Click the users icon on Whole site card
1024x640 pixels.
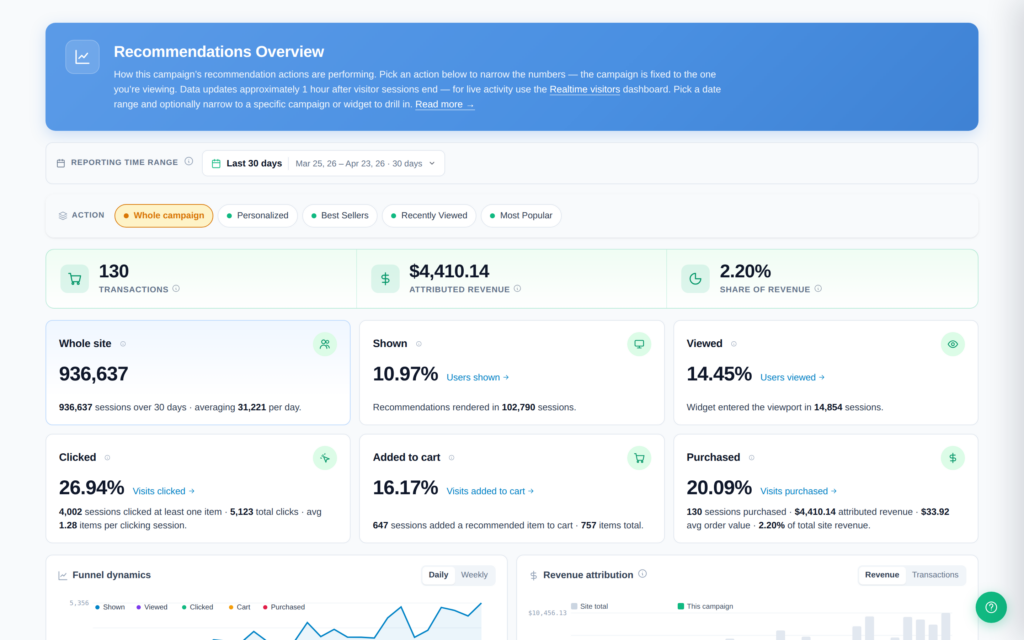[x=325, y=344]
